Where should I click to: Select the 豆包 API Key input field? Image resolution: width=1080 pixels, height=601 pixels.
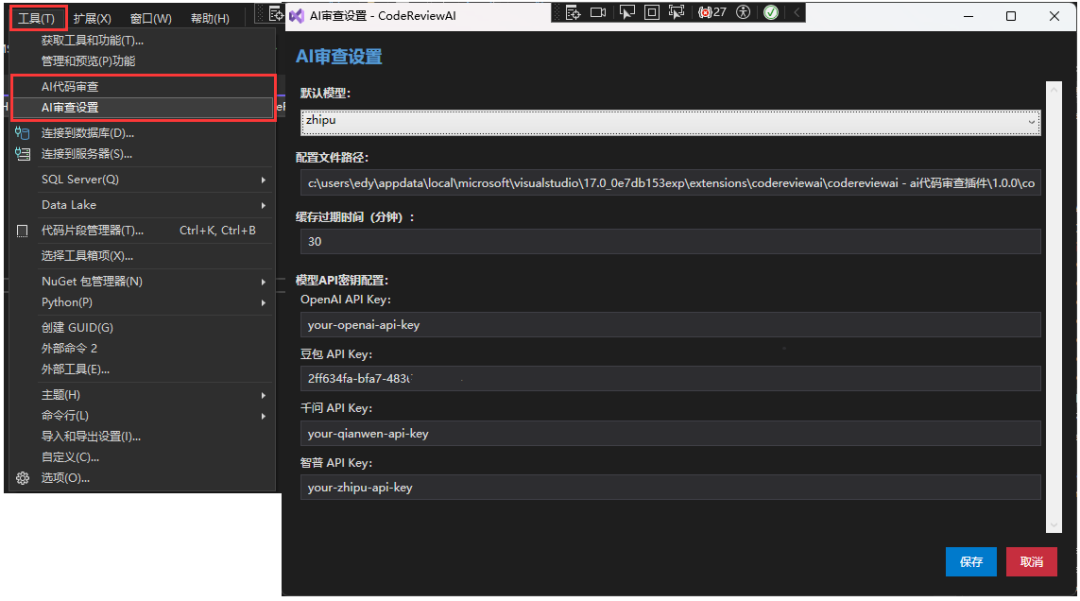pyautogui.click(x=670, y=378)
